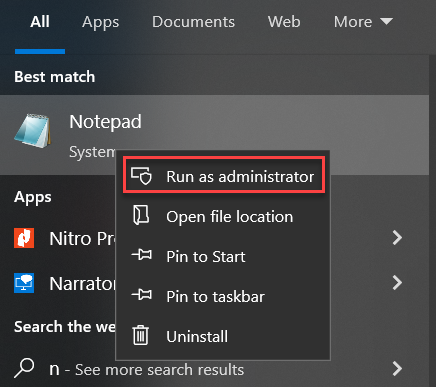Click the Narrator app icon
436x387 pixels.
tap(24, 283)
